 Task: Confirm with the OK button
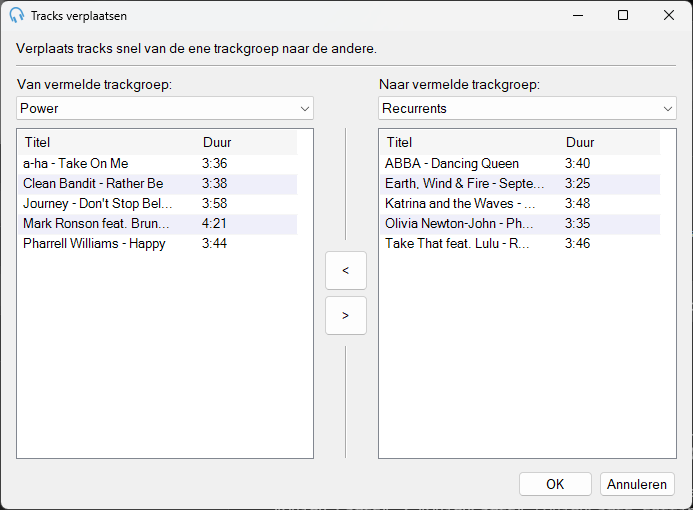point(555,484)
